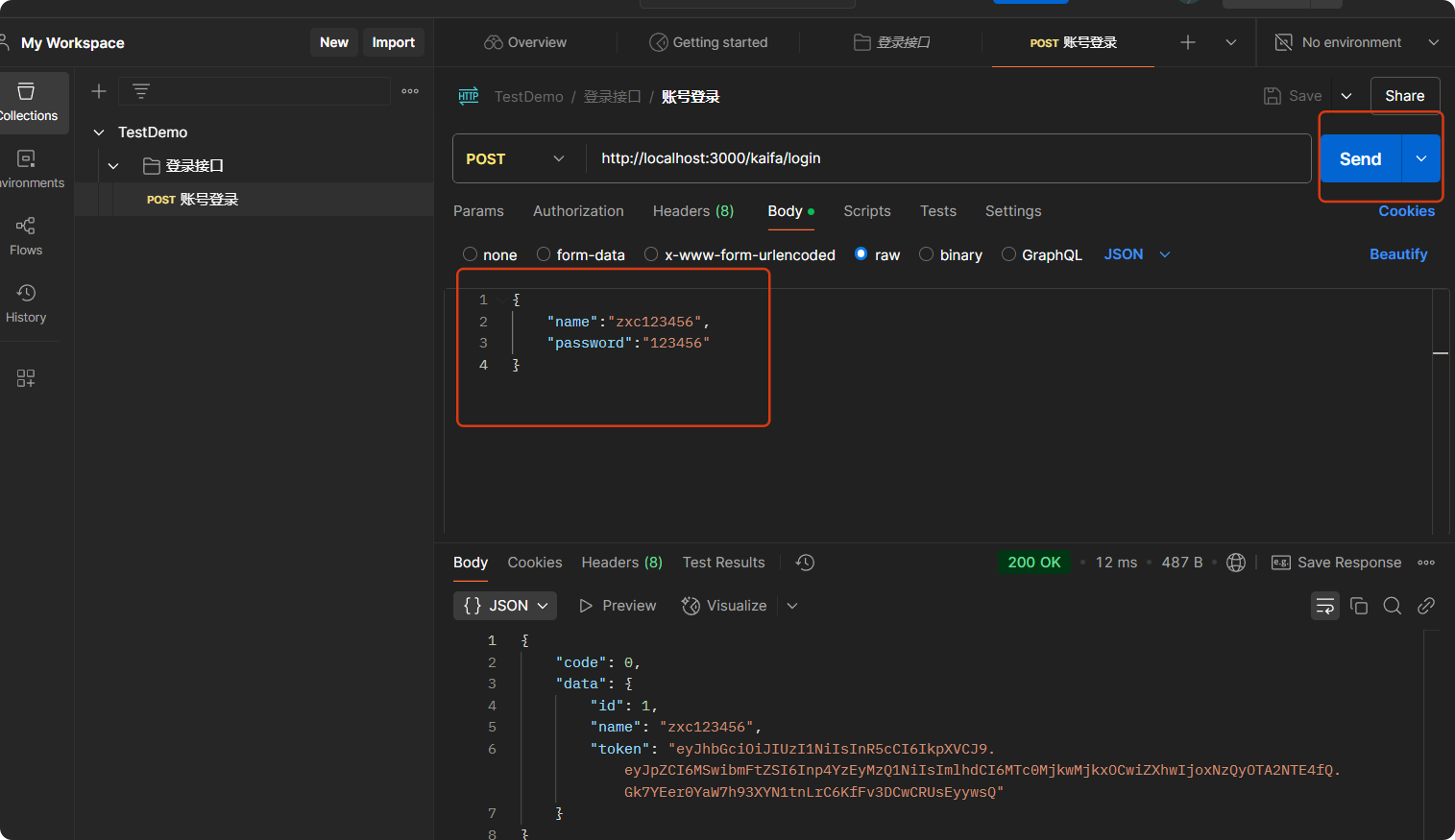Screen dimensions: 1455x840
Task: Click the Send request button
Action: (1361, 158)
